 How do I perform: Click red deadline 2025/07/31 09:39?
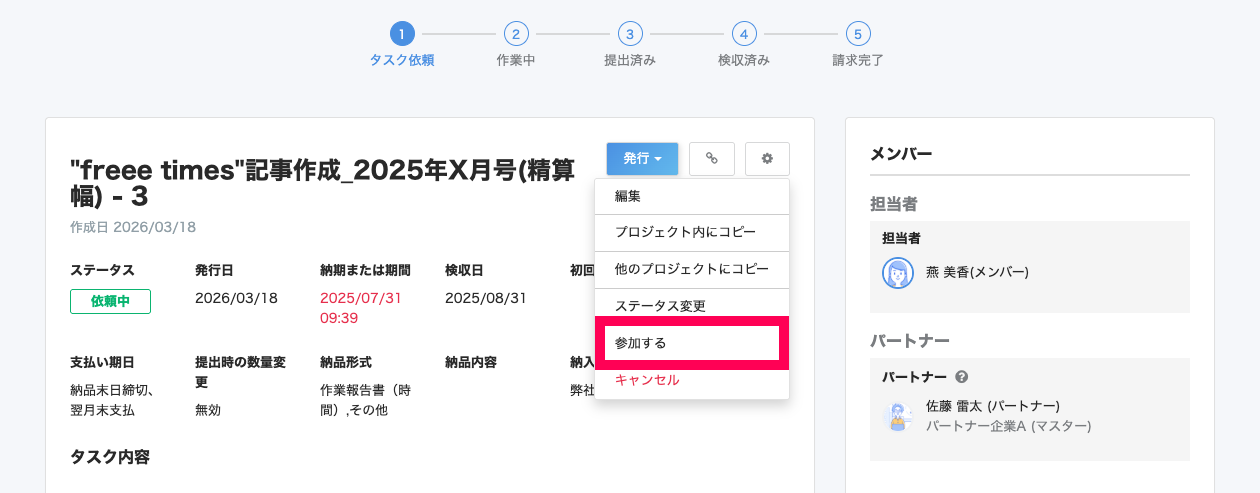click(x=361, y=308)
